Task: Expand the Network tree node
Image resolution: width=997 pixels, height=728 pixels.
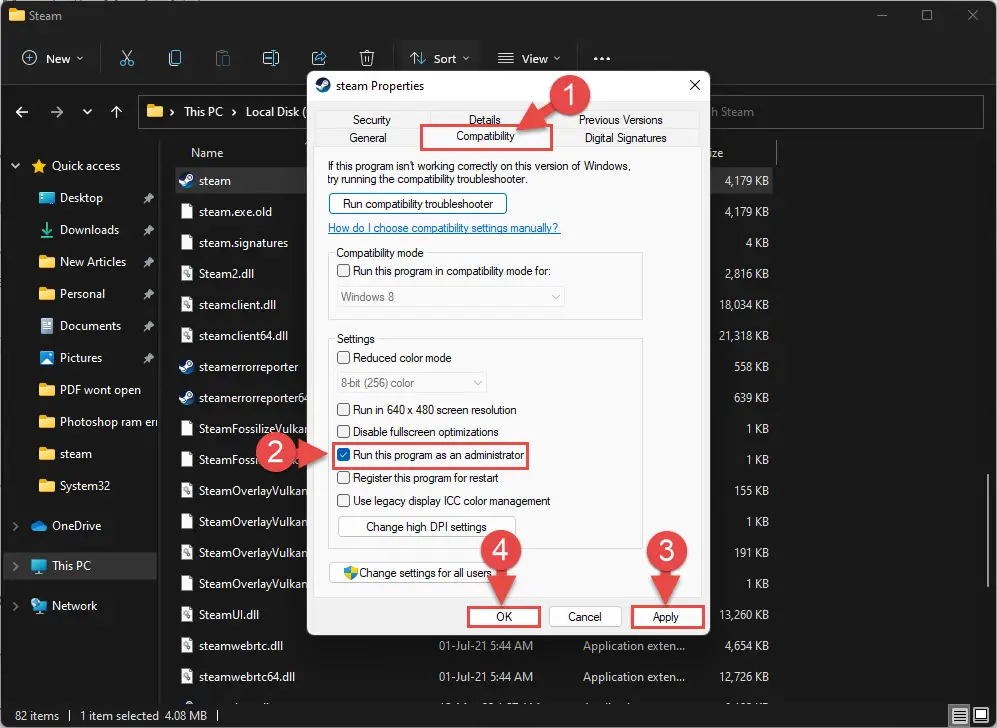Action: pyautogui.click(x=15, y=606)
